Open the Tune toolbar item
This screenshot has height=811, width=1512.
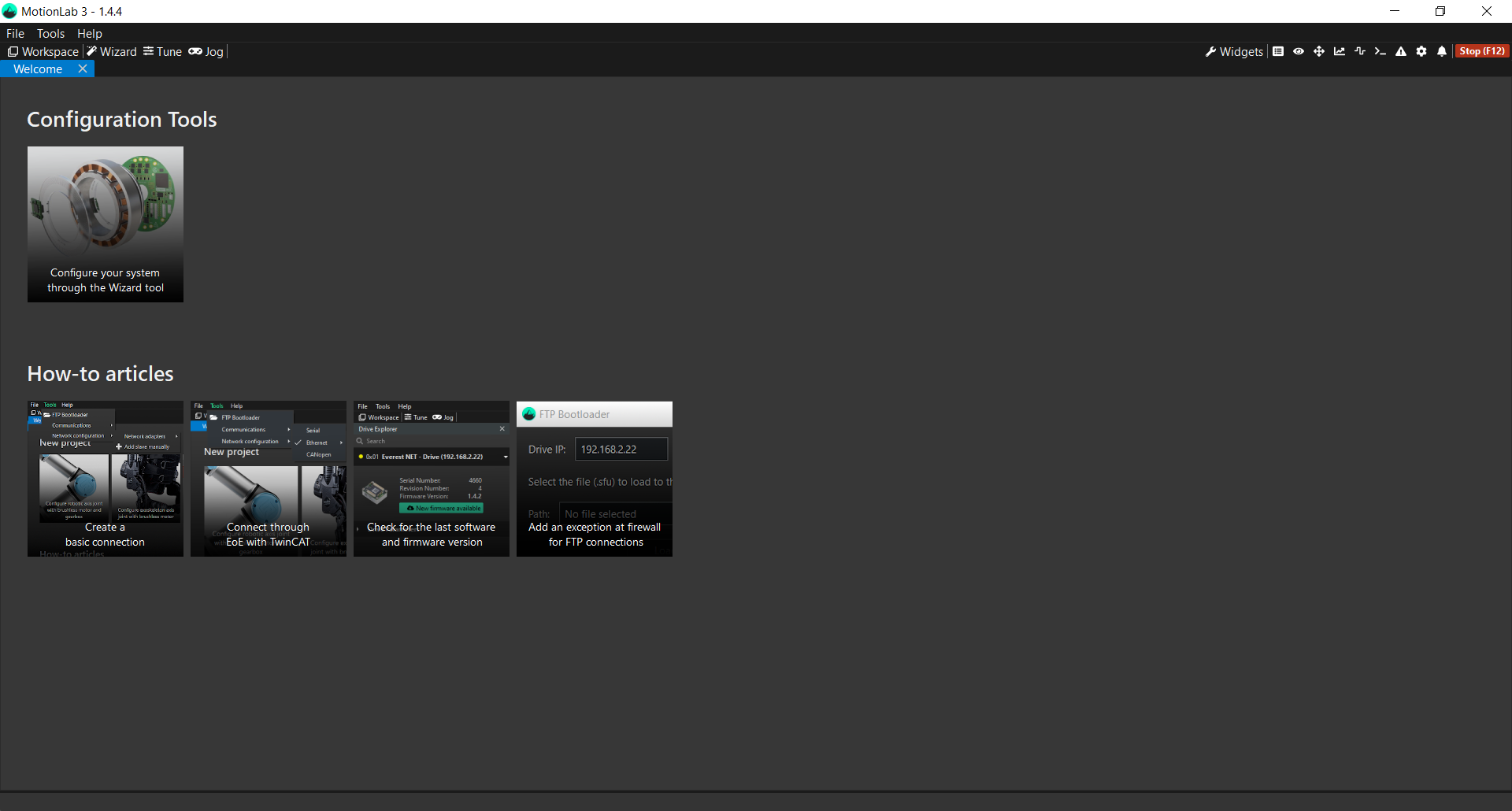[x=162, y=52]
